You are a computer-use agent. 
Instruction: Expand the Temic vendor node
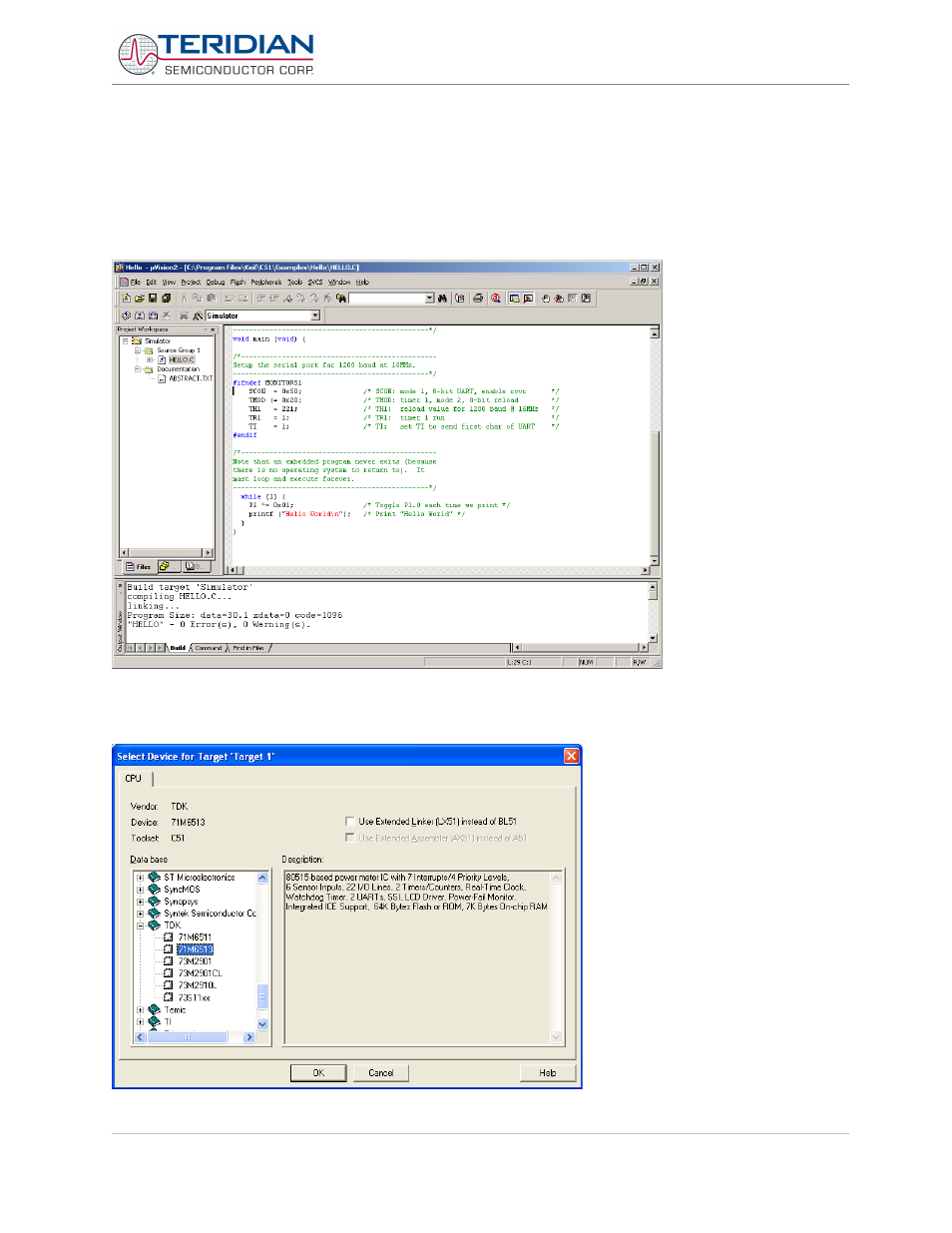pos(140,1010)
